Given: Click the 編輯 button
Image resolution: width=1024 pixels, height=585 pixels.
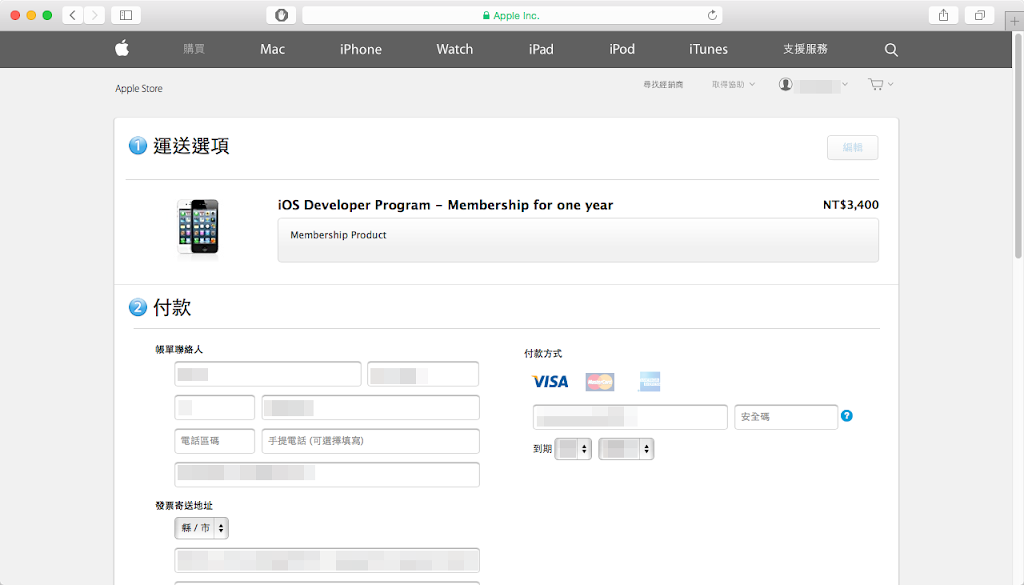Looking at the screenshot, I should coord(852,148).
